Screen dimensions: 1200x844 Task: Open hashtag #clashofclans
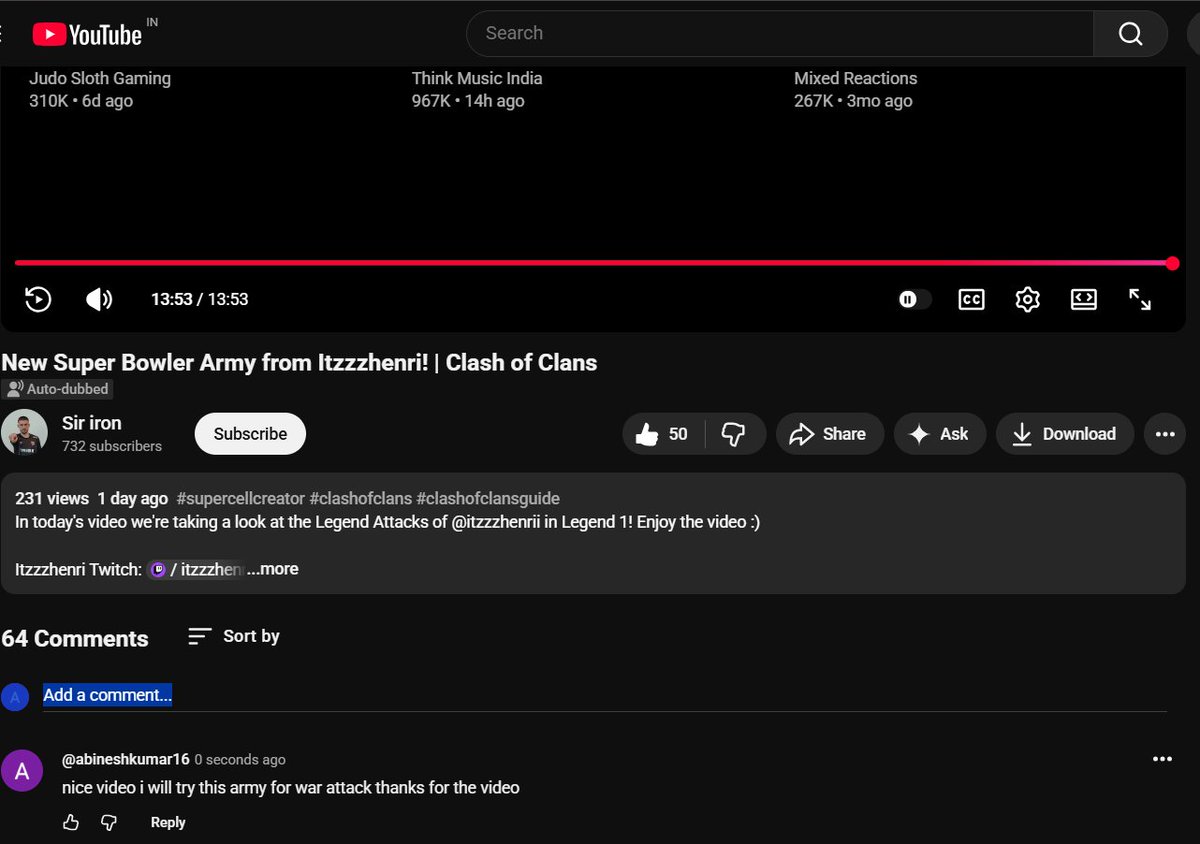(360, 498)
